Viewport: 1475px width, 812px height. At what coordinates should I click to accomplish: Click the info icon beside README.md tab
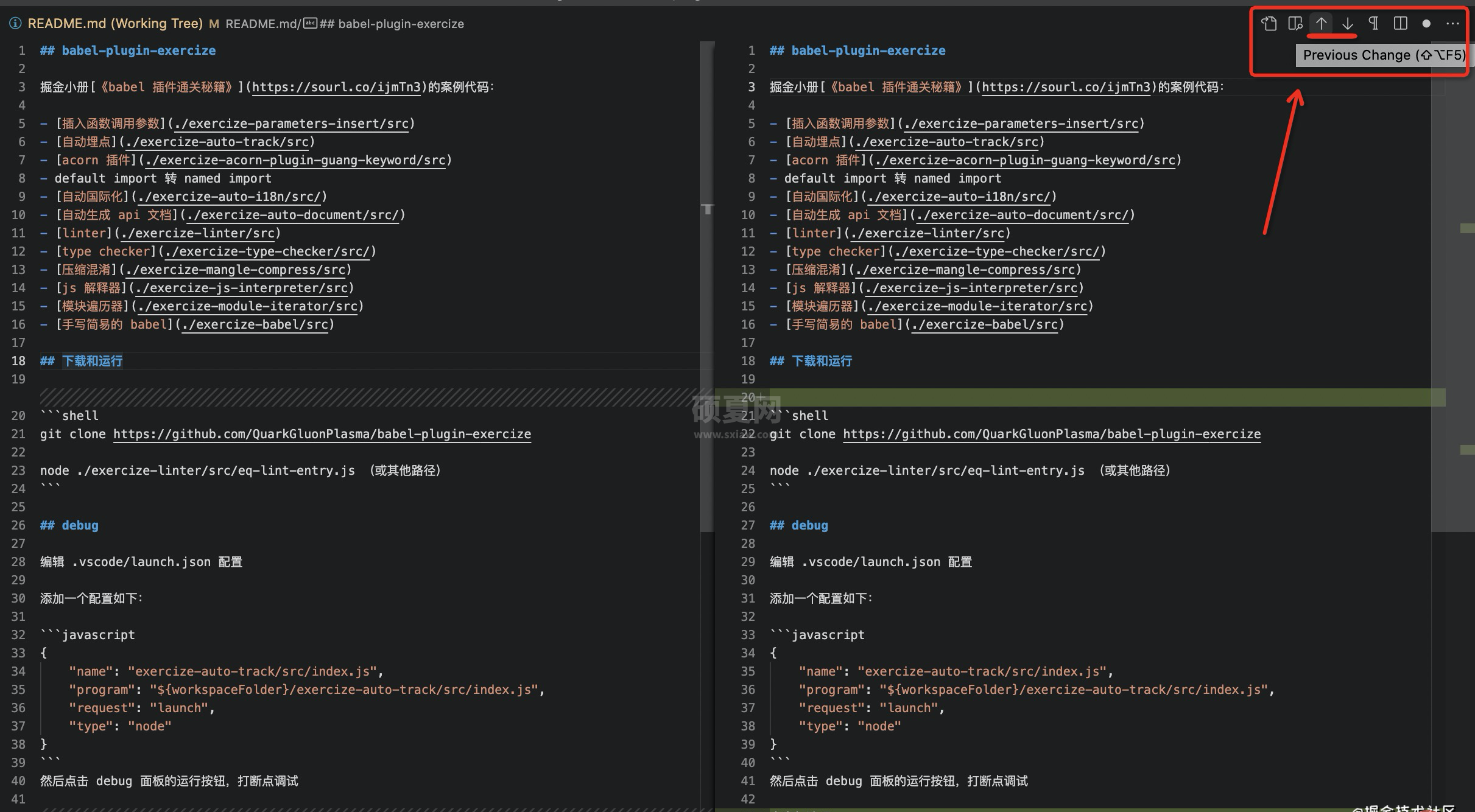tap(15, 24)
